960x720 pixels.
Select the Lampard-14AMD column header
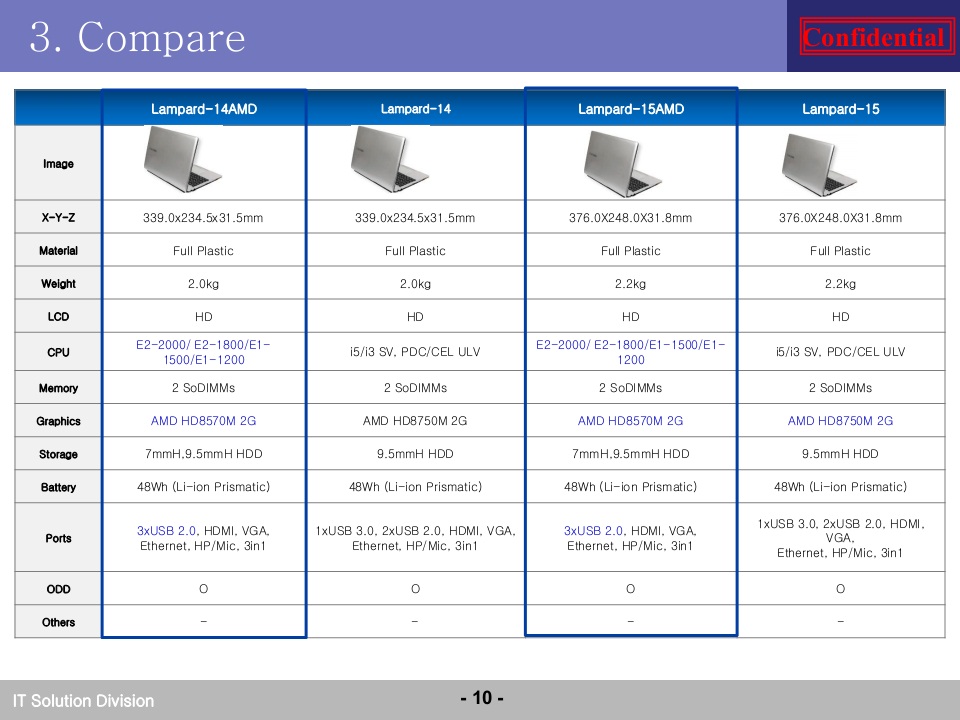(x=204, y=109)
